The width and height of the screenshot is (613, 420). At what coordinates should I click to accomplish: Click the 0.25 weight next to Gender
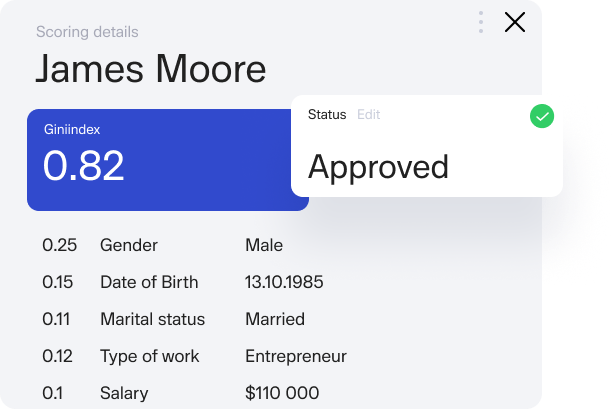(59, 245)
